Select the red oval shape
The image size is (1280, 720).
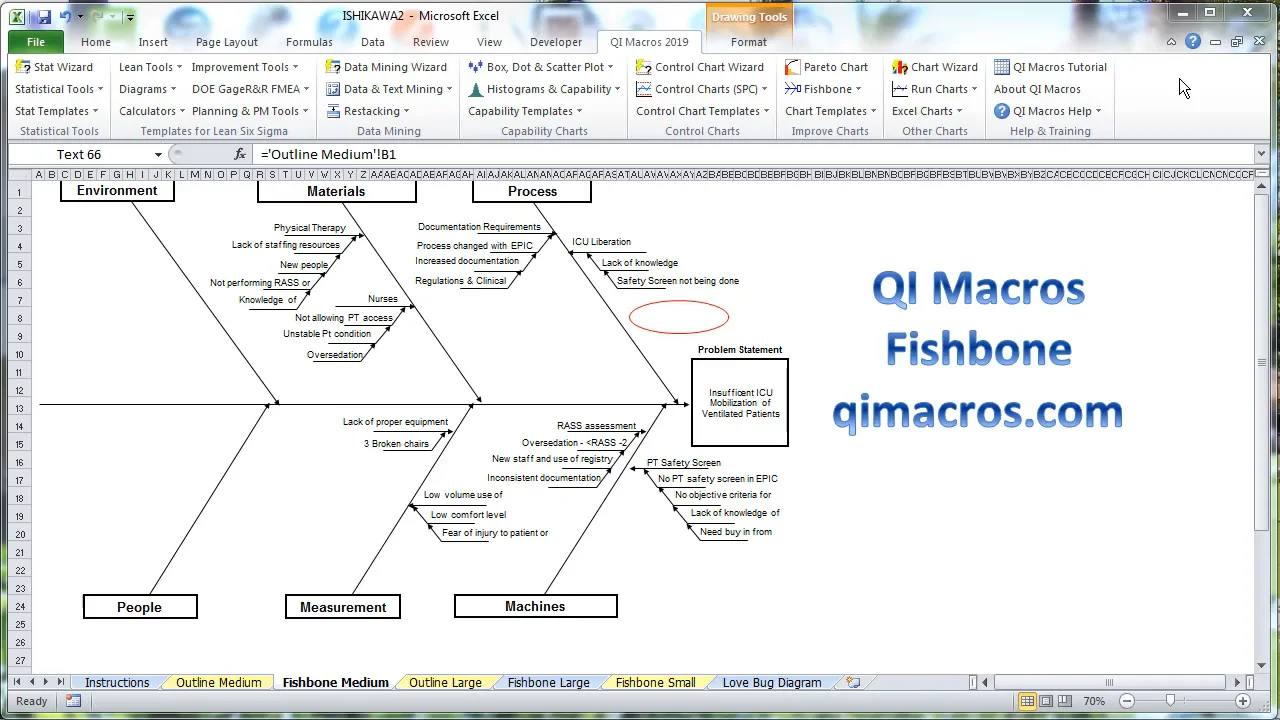pyautogui.click(x=679, y=317)
